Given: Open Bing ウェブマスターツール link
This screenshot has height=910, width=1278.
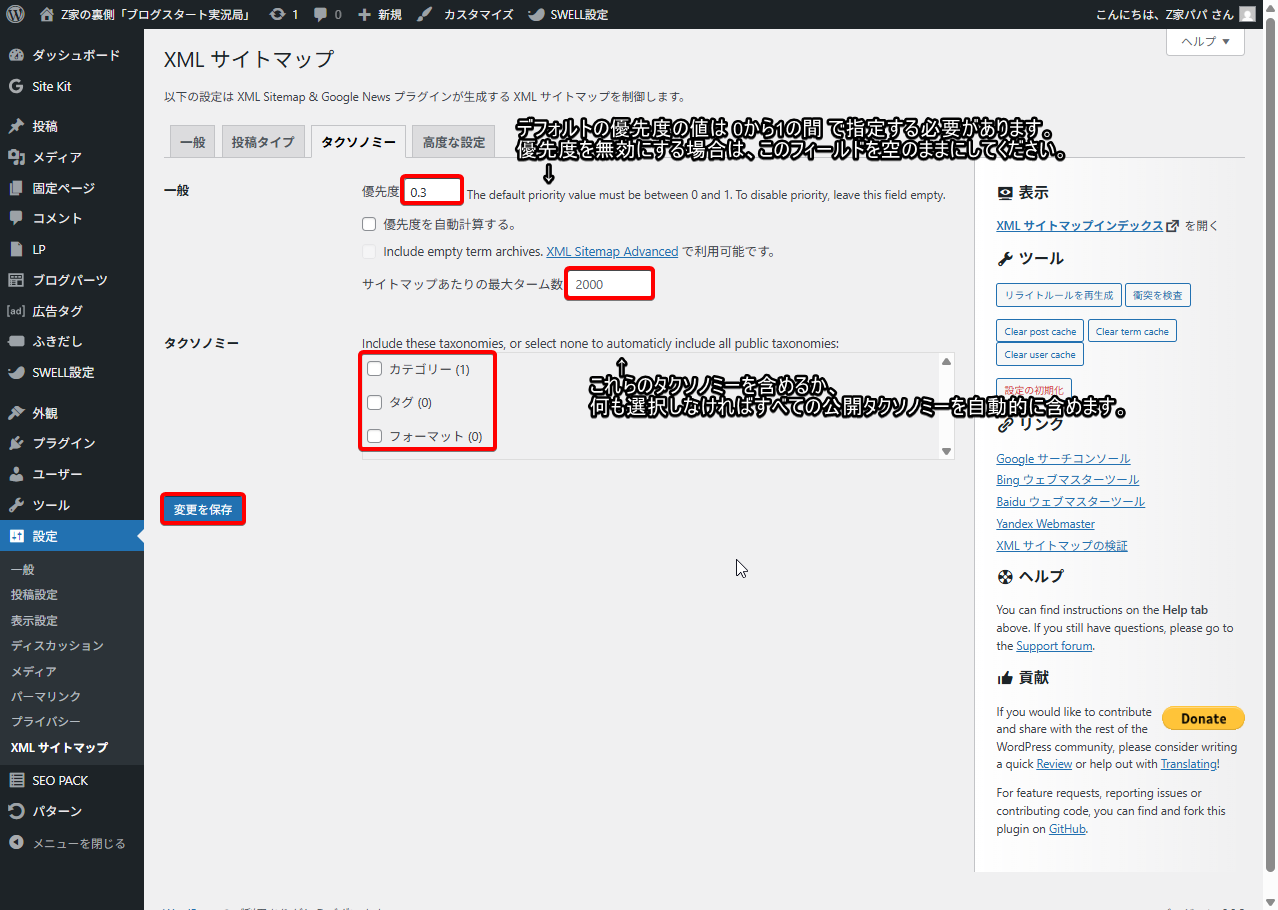Looking at the screenshot, I should click(x=1067, y=480).
